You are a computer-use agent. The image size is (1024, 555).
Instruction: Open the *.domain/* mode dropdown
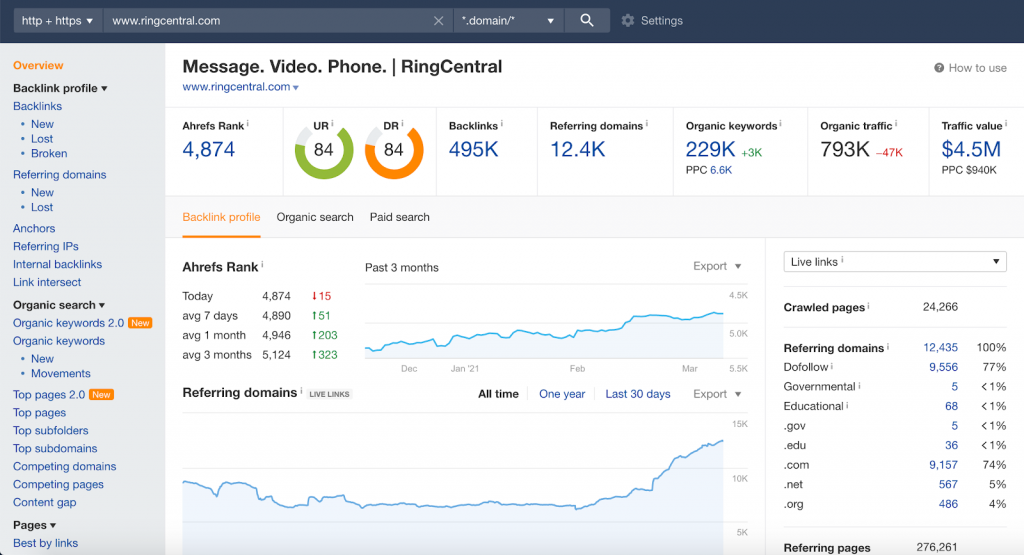508,20
